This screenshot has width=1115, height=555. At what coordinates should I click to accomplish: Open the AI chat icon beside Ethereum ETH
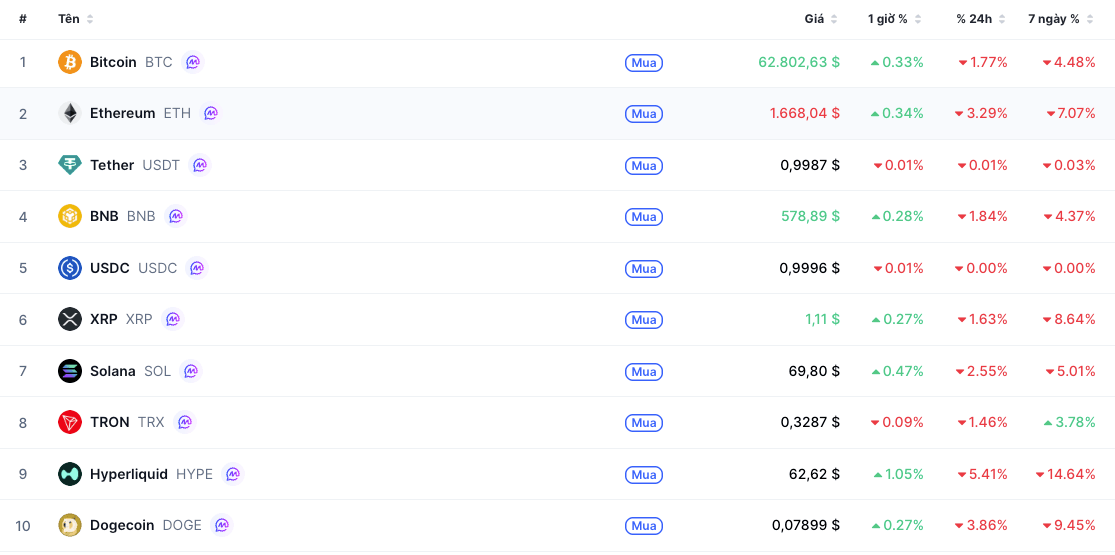[x=211, y=113]
